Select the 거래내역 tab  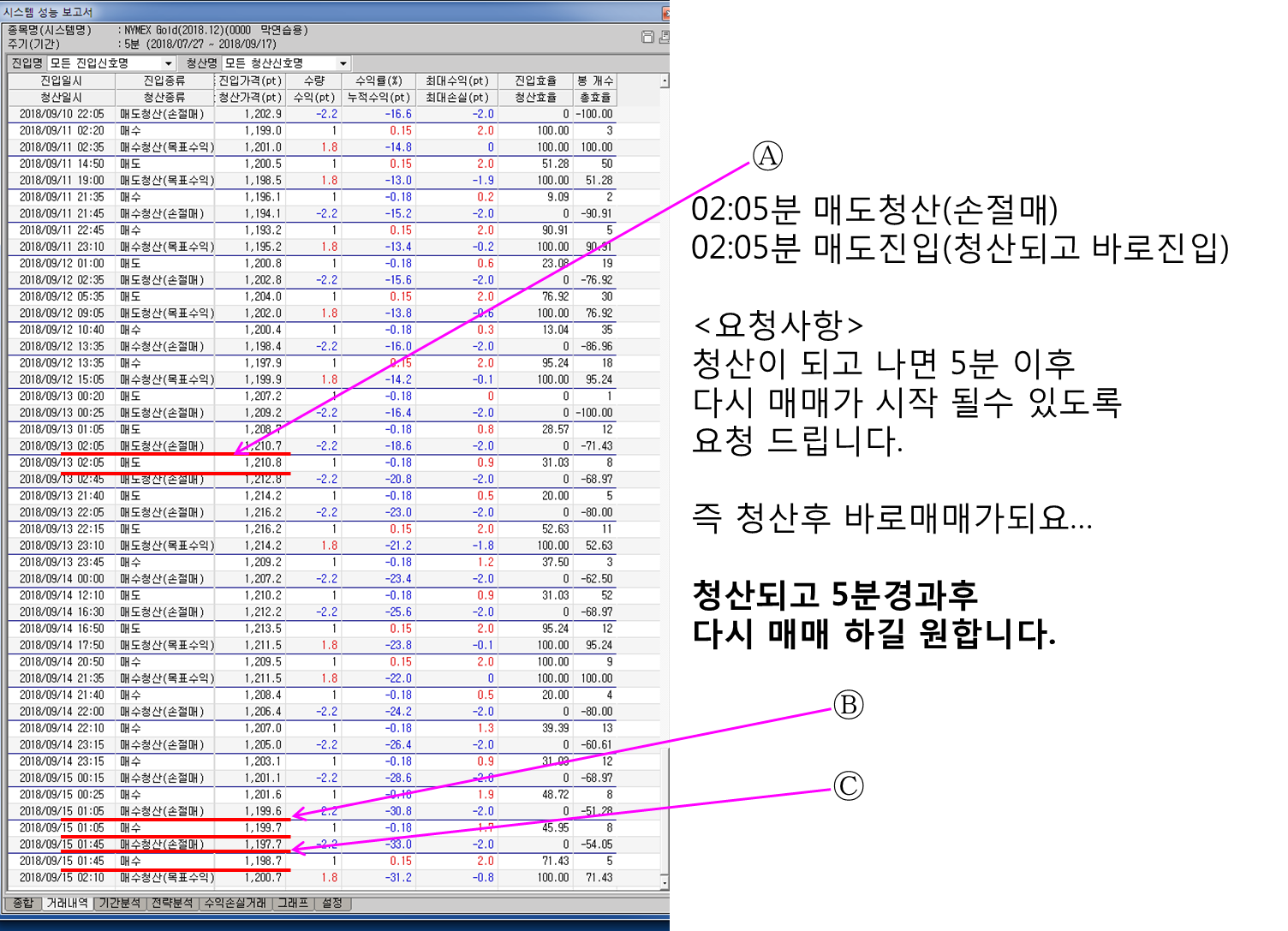coord(68,903)
